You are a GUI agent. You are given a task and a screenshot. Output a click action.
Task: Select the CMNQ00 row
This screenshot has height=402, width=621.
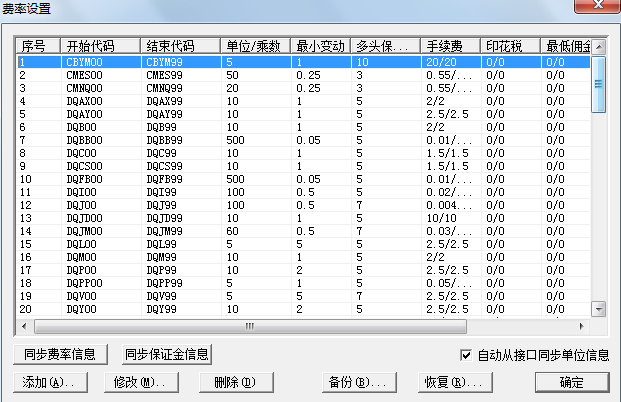303,88
